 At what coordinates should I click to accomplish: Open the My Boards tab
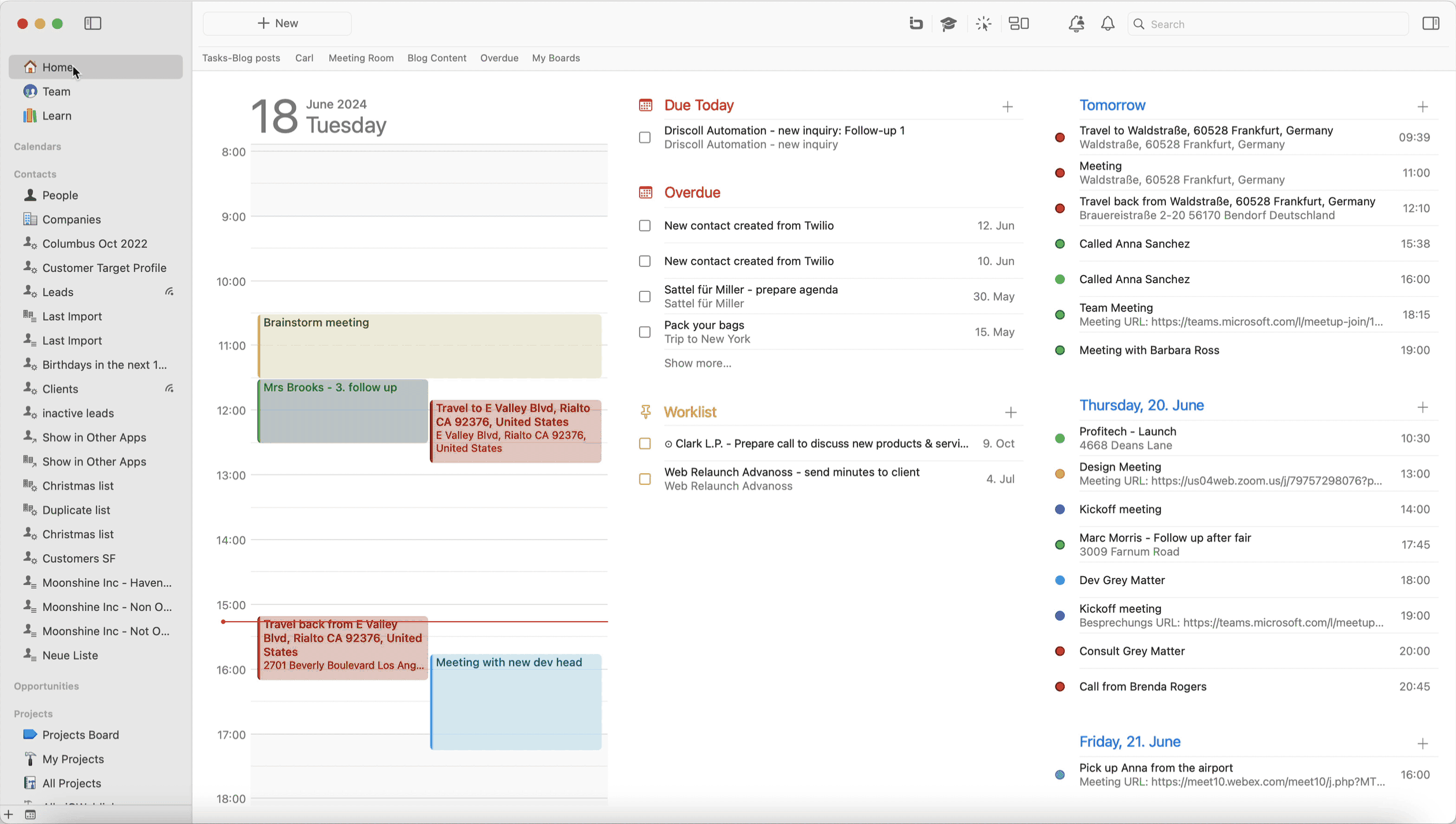pyautogui.click(x=556, y=58)
